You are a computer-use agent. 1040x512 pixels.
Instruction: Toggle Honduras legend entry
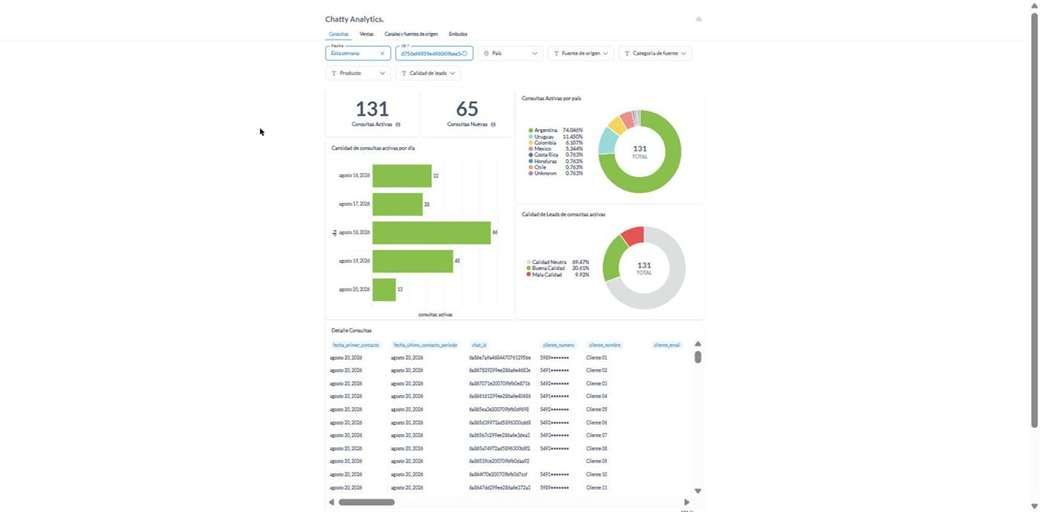(556, 160)
